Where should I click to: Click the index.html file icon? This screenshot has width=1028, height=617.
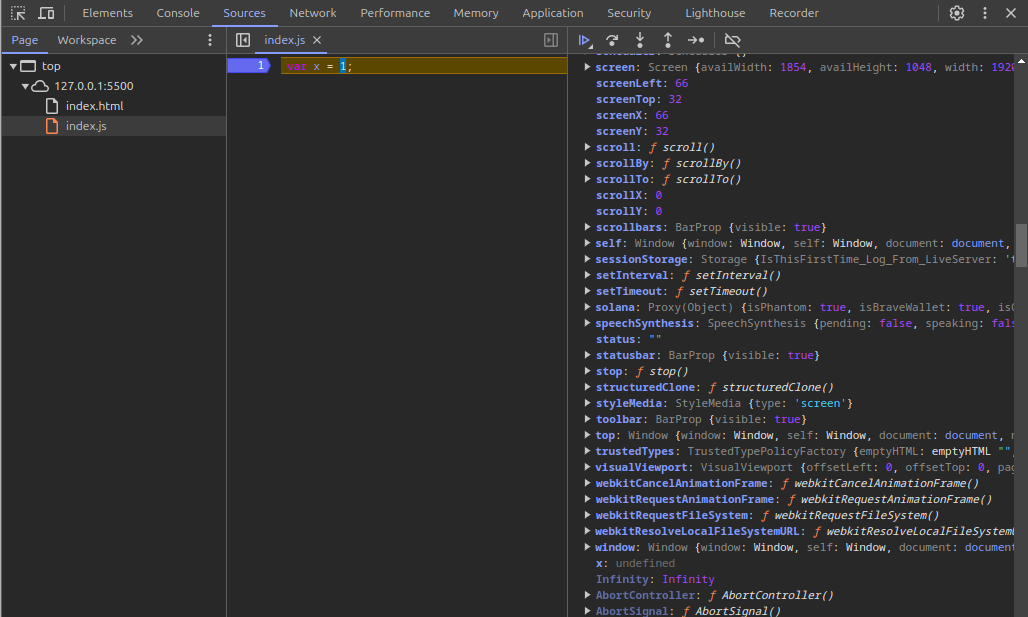pos(52,106)
